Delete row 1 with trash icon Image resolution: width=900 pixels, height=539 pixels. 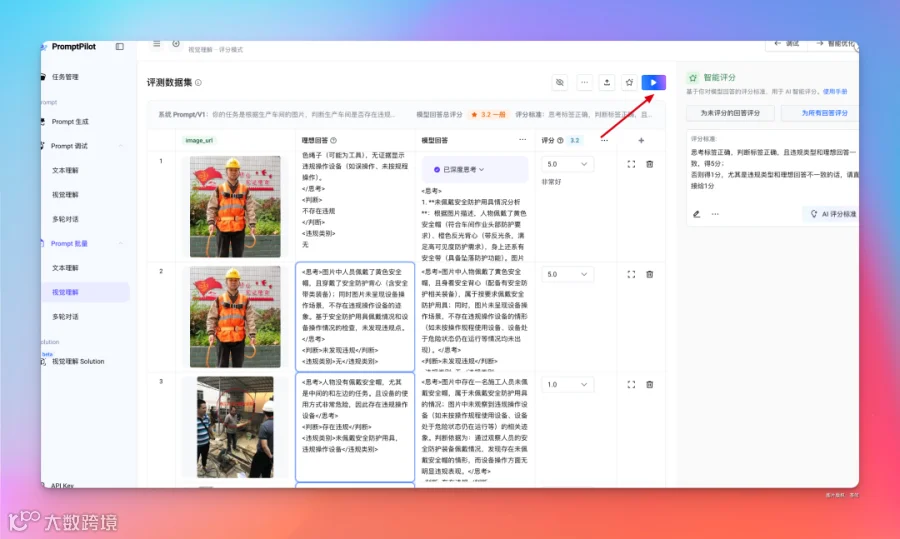pyautogui.click(x=650, y=164)
